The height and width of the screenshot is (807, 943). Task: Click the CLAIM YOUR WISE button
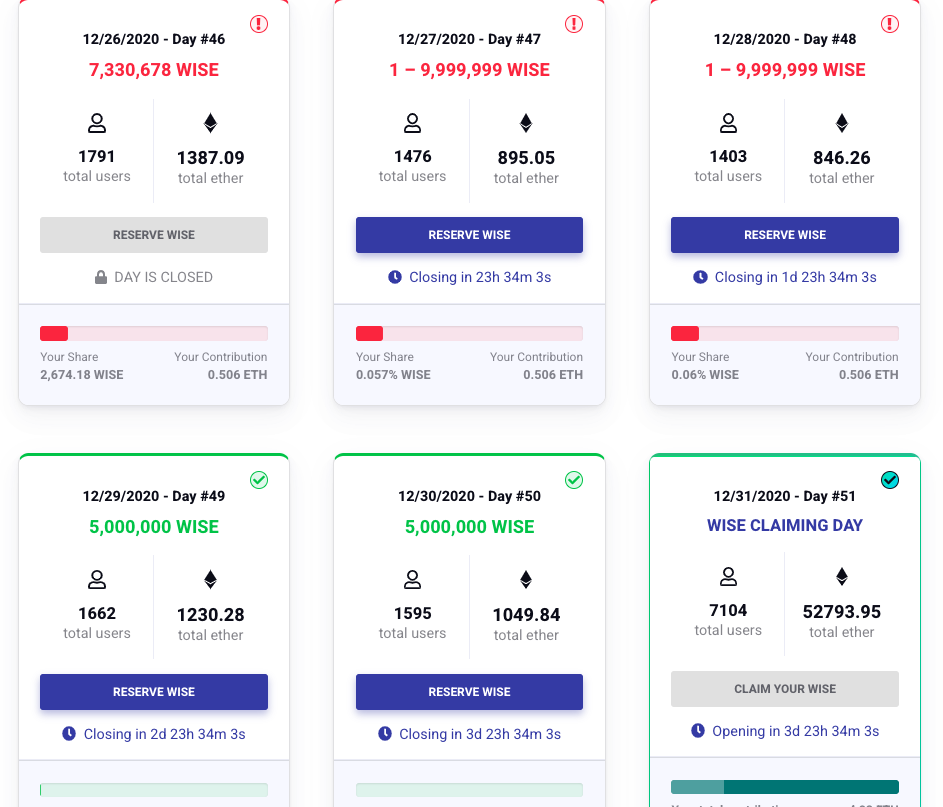point(785,689)
